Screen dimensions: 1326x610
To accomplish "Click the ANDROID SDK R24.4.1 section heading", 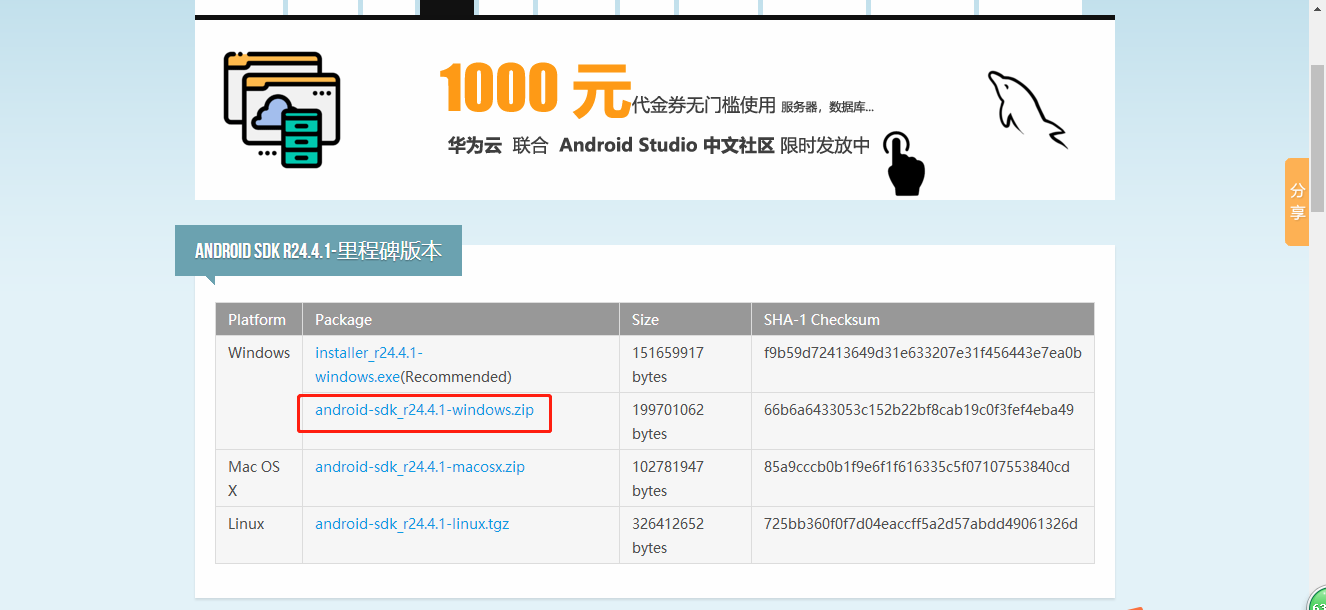I will coord(318,251).
